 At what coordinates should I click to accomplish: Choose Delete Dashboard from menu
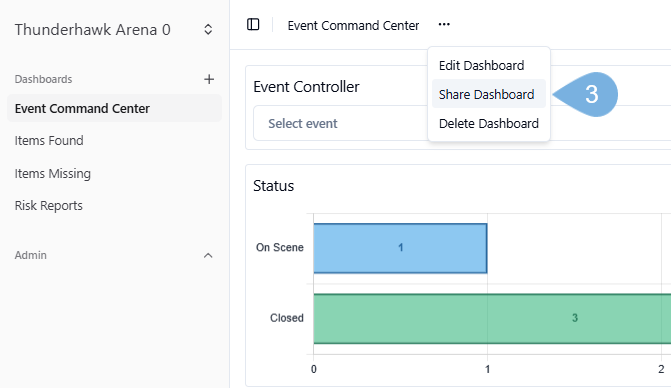[488, 123]
